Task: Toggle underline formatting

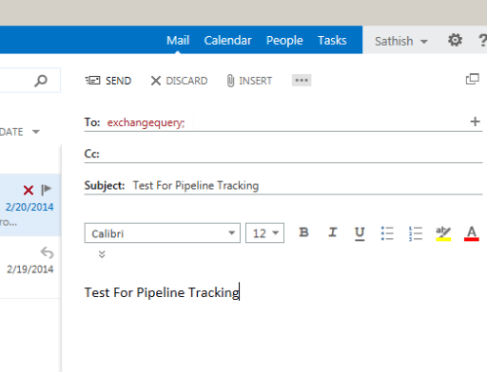Action: (x=359, y=233)
